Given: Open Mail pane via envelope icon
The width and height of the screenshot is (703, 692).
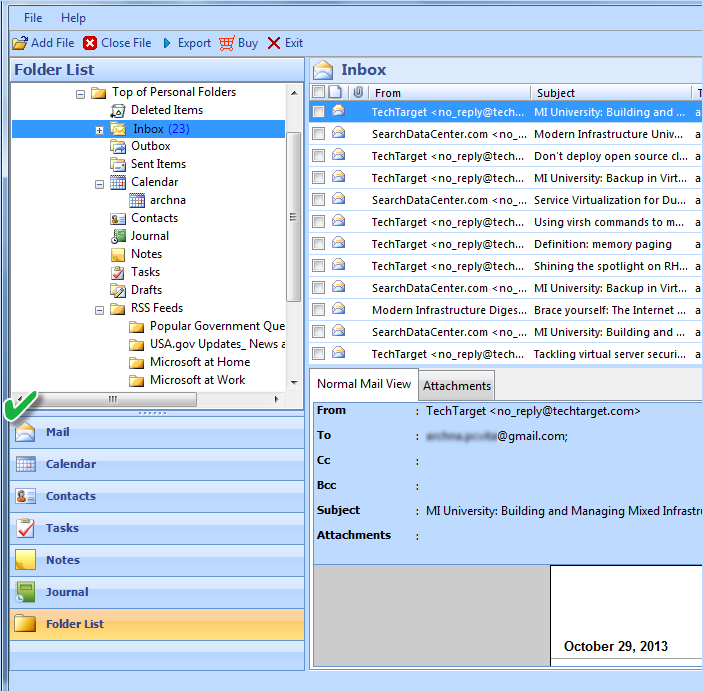Looking at the screenshot, I should [25, 432].
